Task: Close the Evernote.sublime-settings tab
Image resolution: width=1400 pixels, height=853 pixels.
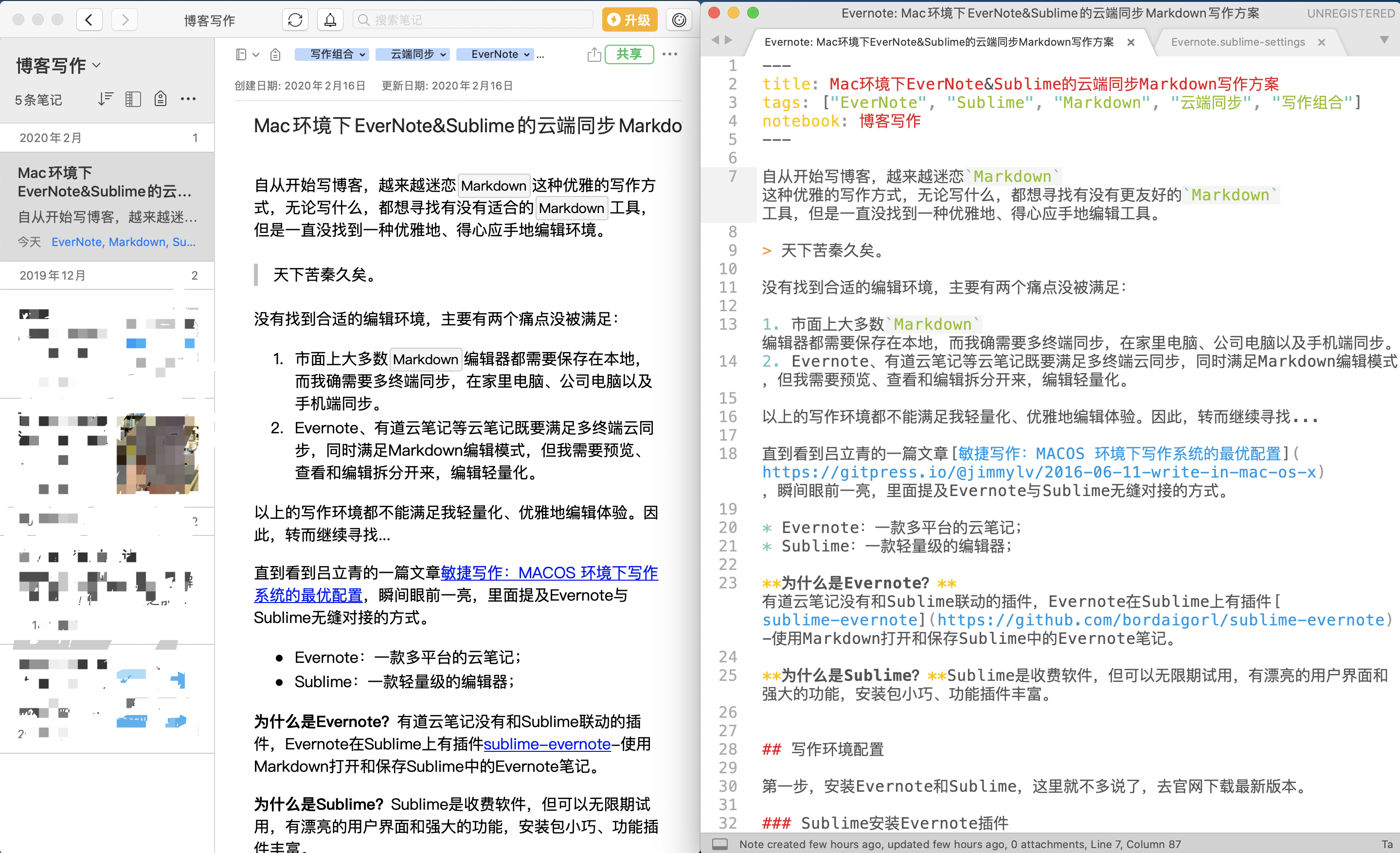Action: click(1322, 42)
